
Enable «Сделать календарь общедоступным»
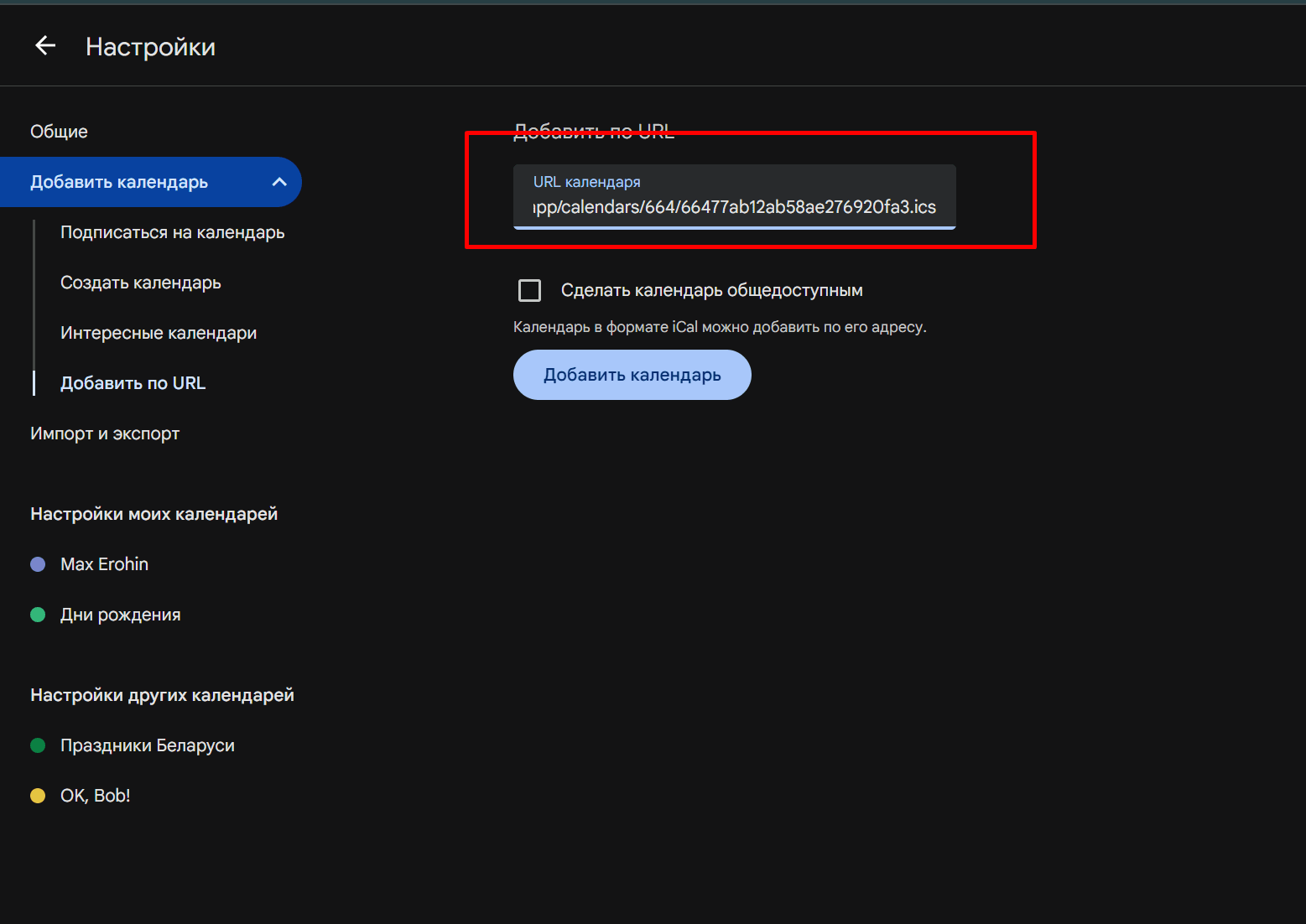point(529,290)
